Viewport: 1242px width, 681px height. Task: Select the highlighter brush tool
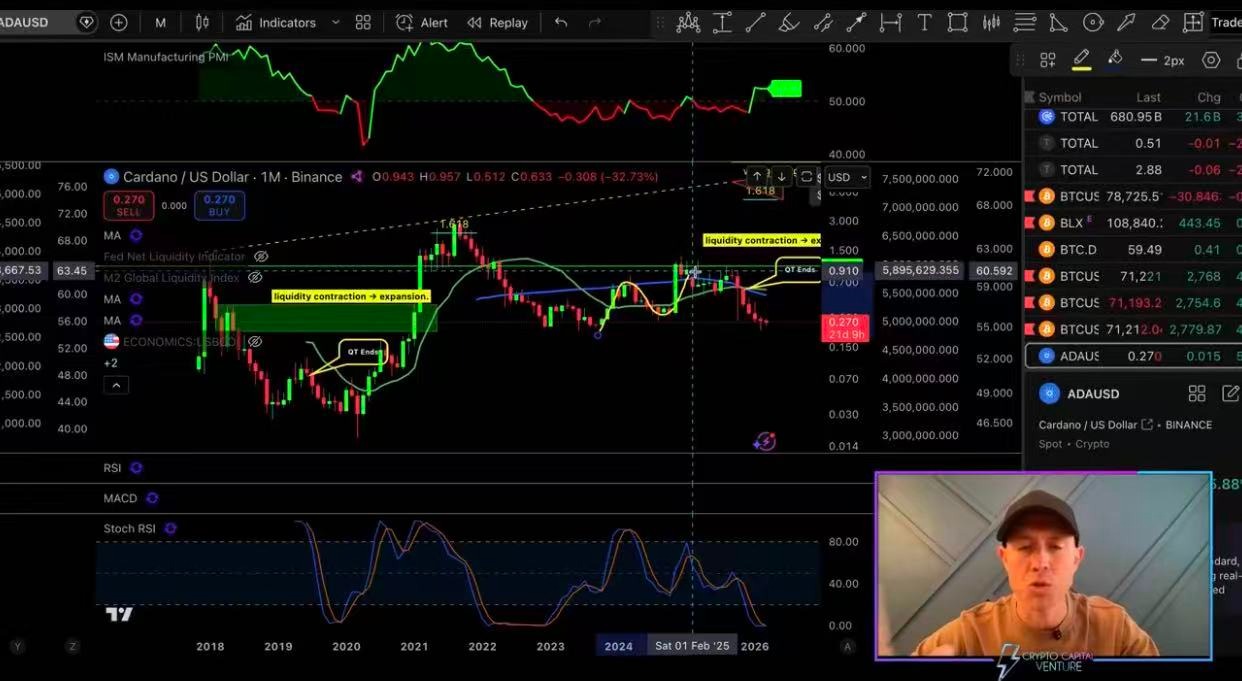(789, 22)
